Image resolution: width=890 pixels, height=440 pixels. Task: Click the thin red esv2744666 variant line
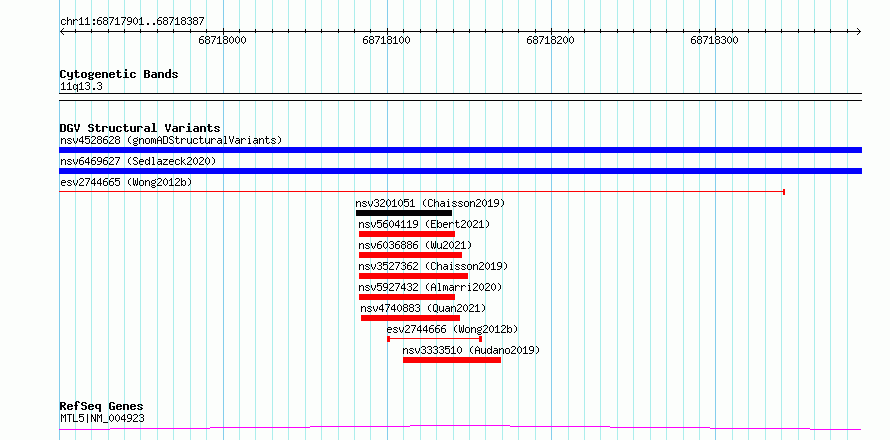click(435, 339)
